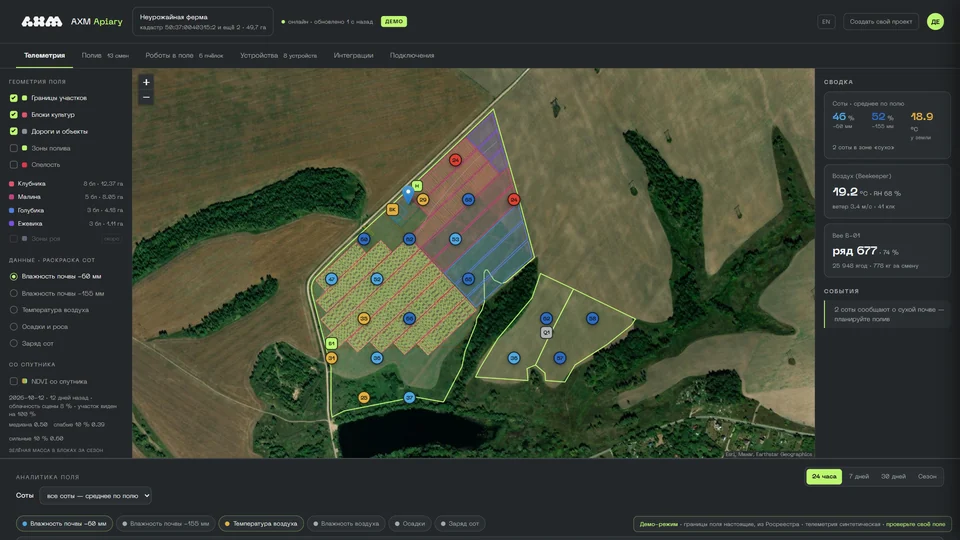960x540 pixels.
Task: Click the Малина legend row
Action: (66, 197)
